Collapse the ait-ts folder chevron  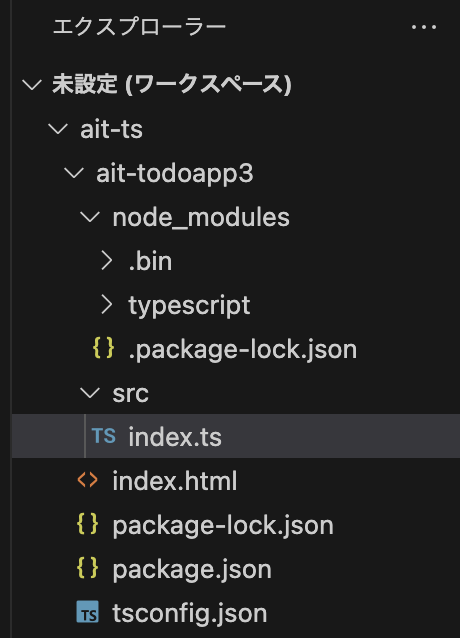pyautogui.click(x=58, y=129)
